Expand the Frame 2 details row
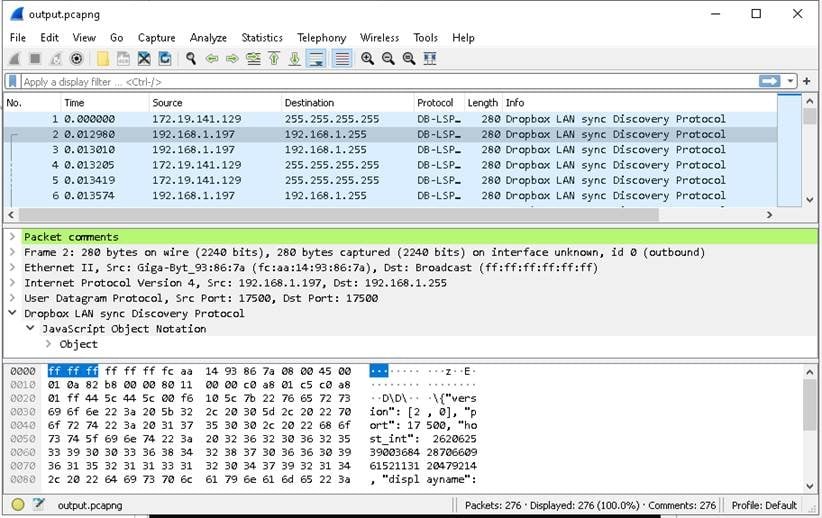The height and width of the screenshot is (518, 822). [x=12, y=252]
